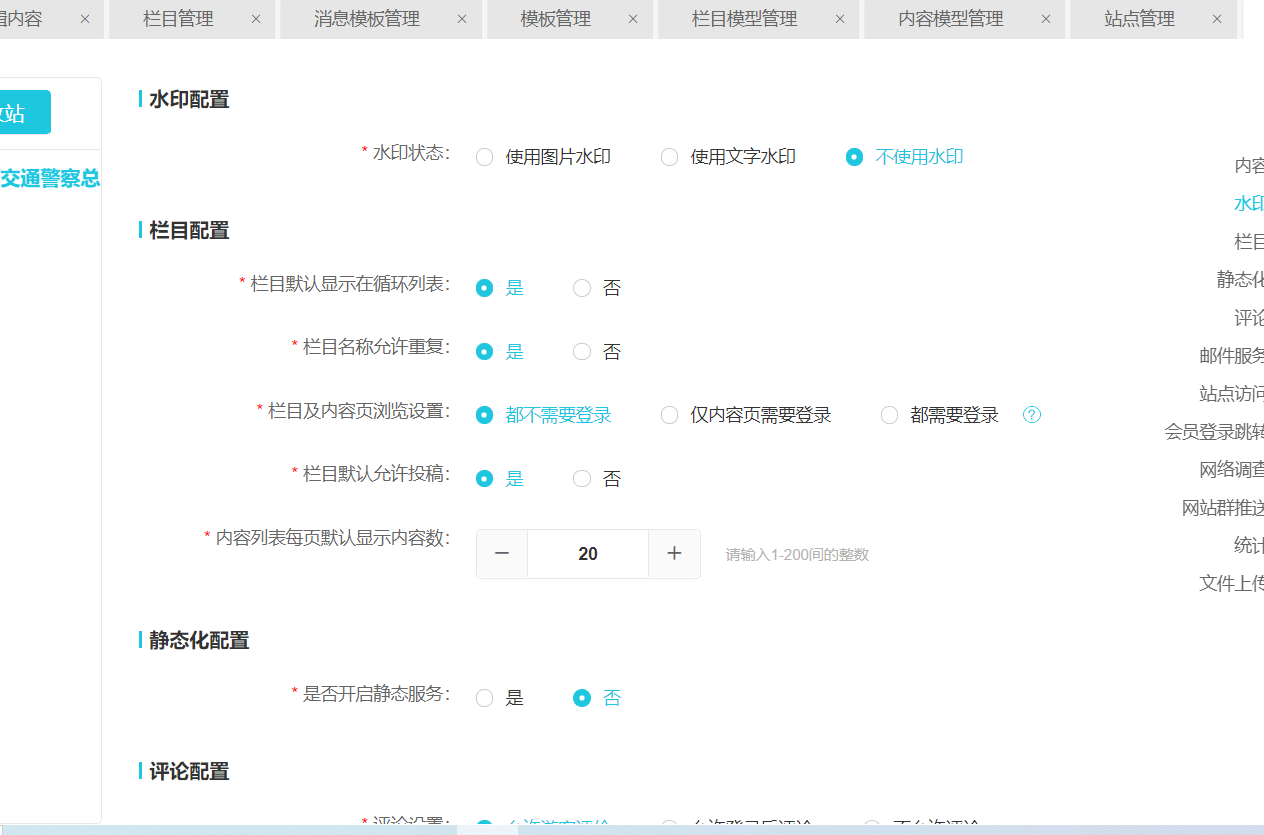This screenshot has width=1264, height=835.
Task: Close the 栏目模型管理 tab
Action: pos(840,19)
